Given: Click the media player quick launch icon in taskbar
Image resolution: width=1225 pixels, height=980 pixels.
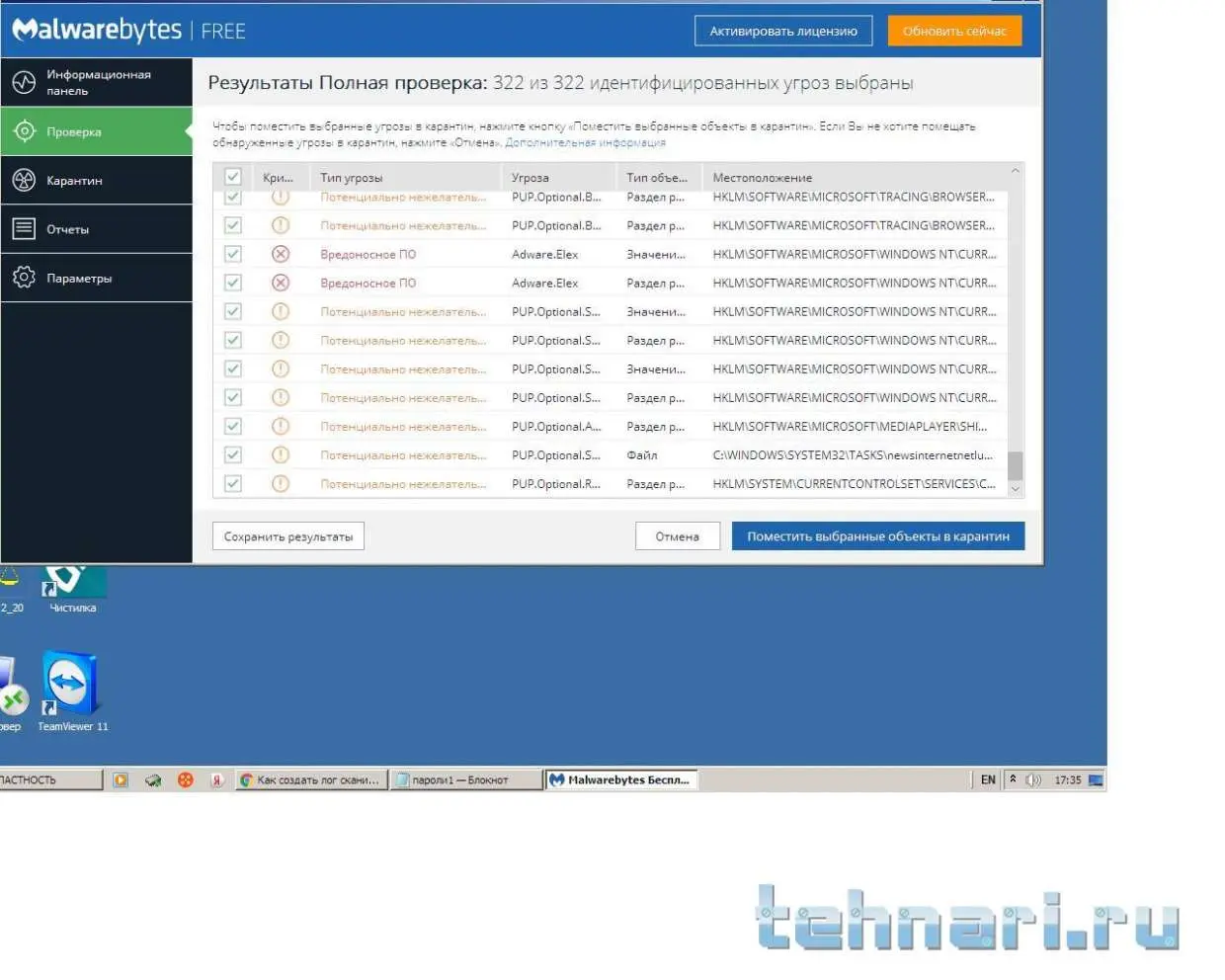Looking at the screenshot, I should 121,779.
